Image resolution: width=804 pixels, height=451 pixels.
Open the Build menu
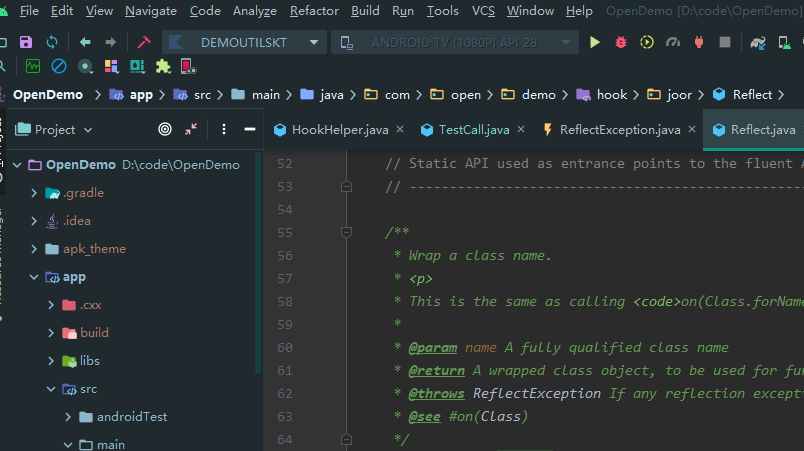click(x=365, y=11)
